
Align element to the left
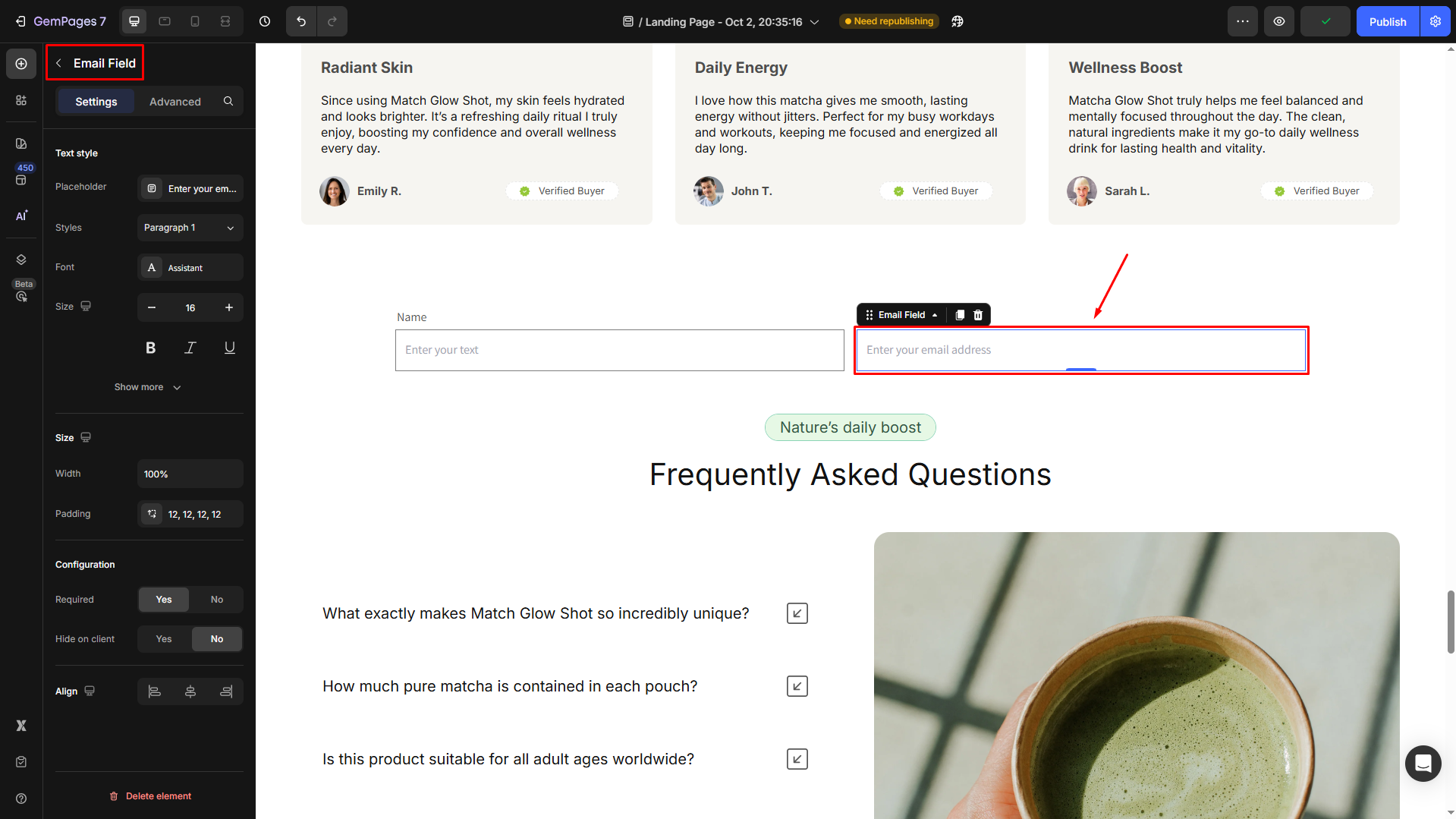pos(155,691)
